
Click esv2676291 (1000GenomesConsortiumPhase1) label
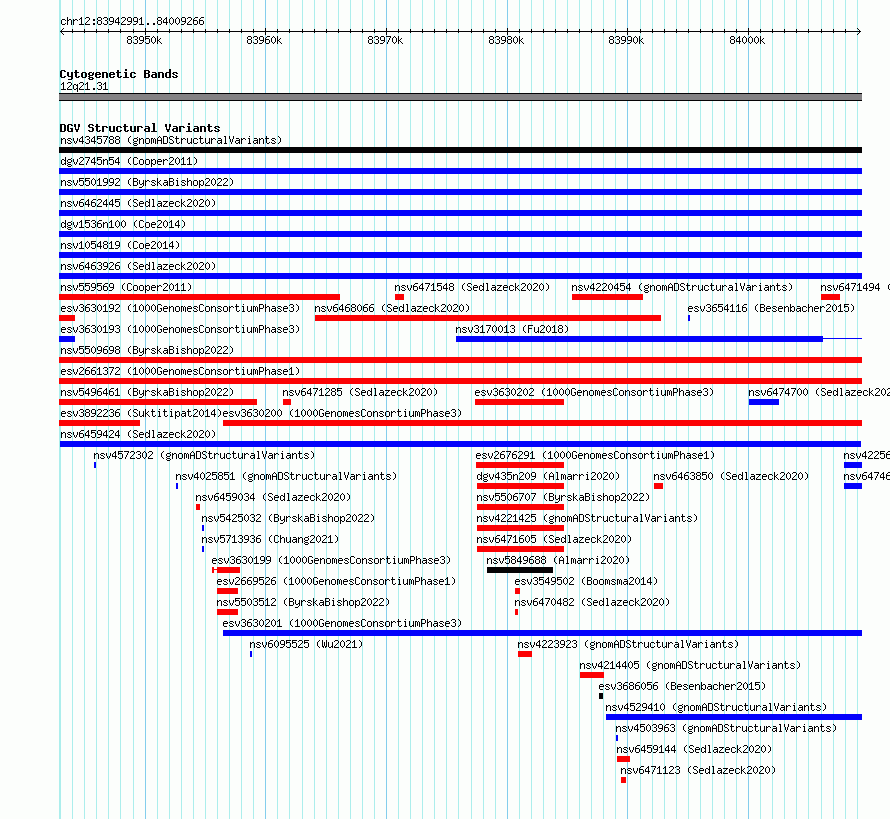point(595,455)
